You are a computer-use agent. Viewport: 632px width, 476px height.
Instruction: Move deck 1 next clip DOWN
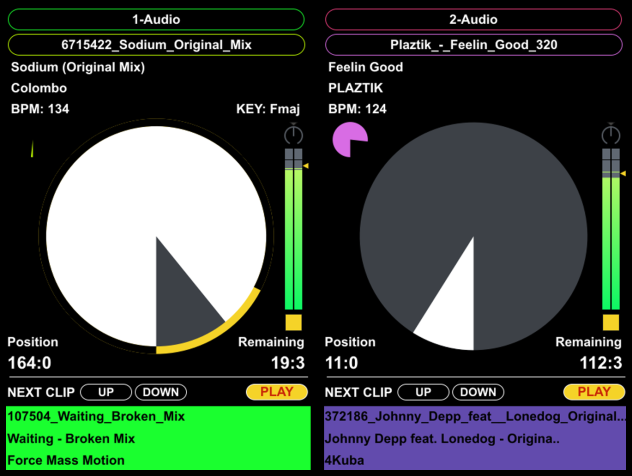tap(161, 392)
